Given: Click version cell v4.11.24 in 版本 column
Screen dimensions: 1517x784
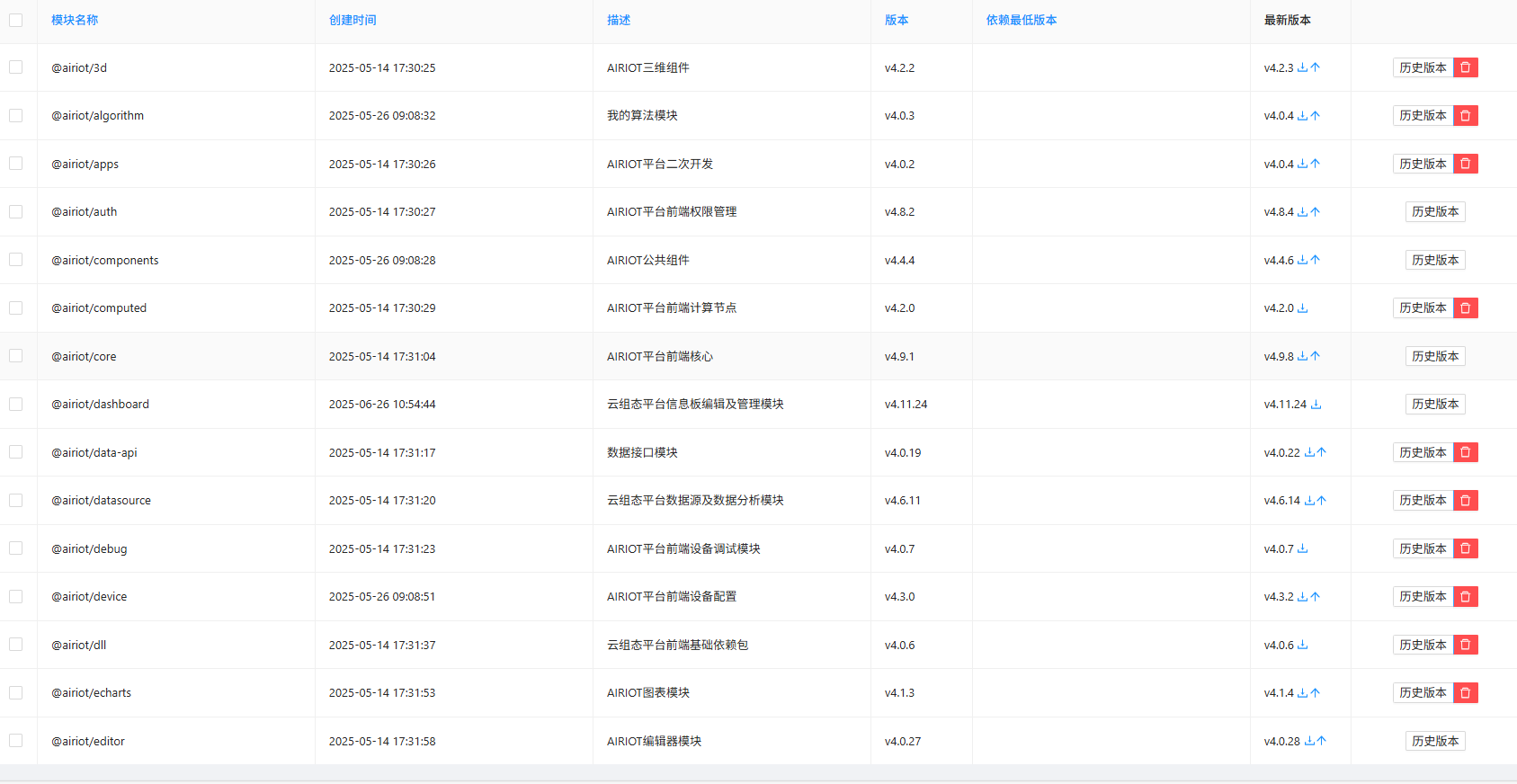Looking at the screenshot, I should click(906, 404).
